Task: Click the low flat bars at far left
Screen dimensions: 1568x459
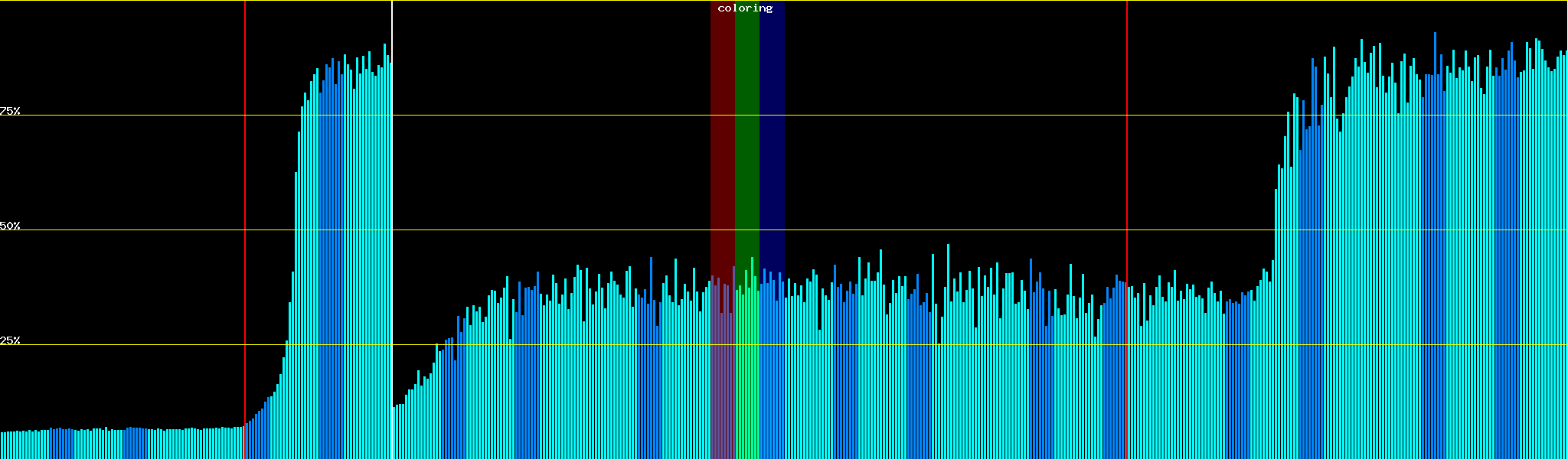Action: (x=115, y=444)
